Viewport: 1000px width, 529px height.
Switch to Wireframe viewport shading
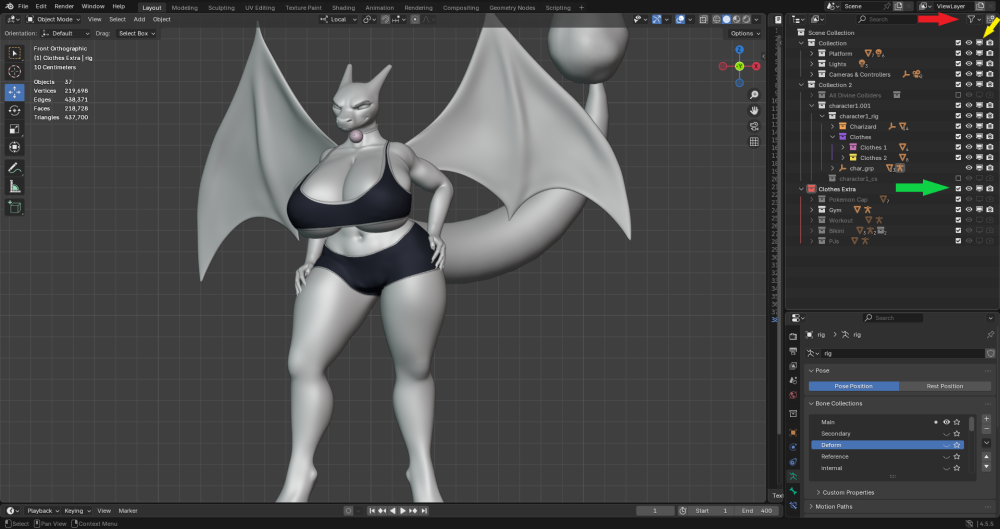click(x=717, y=20)
